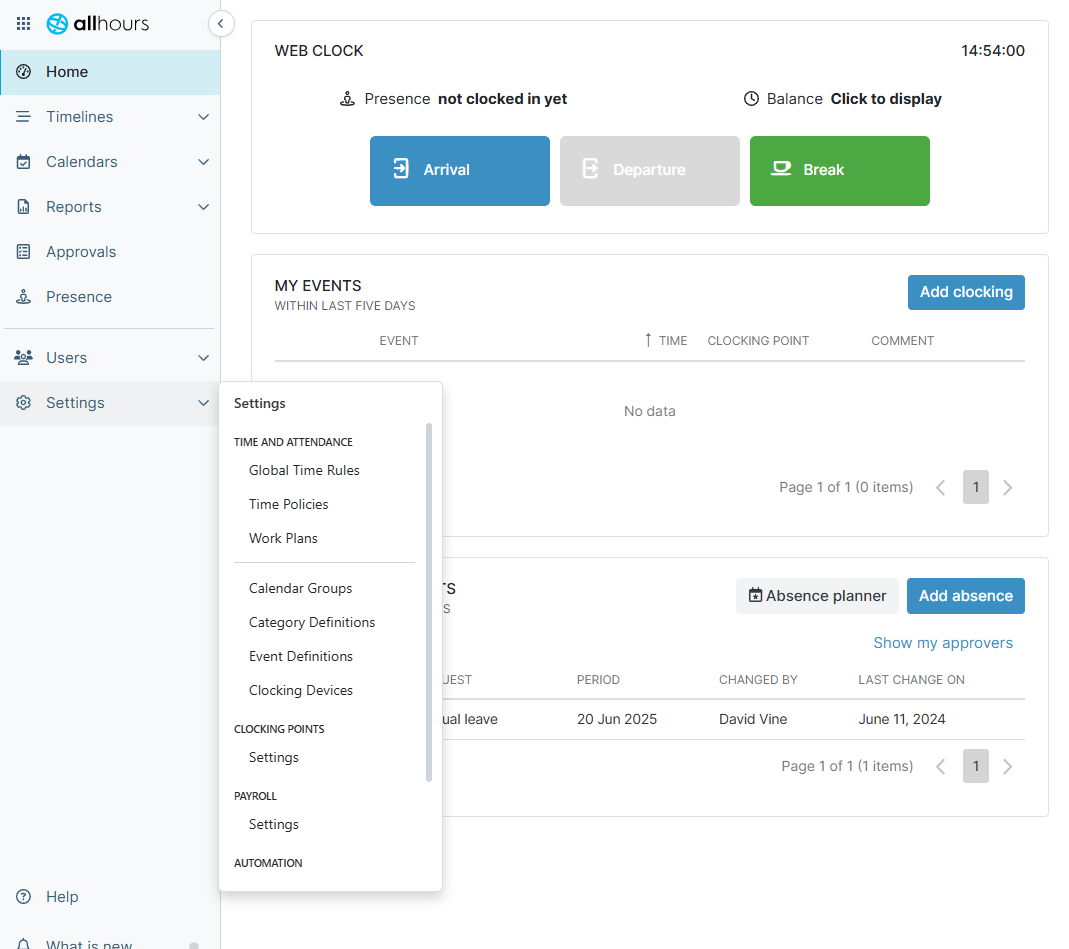Click the Add clocking button

coord(965,292)
